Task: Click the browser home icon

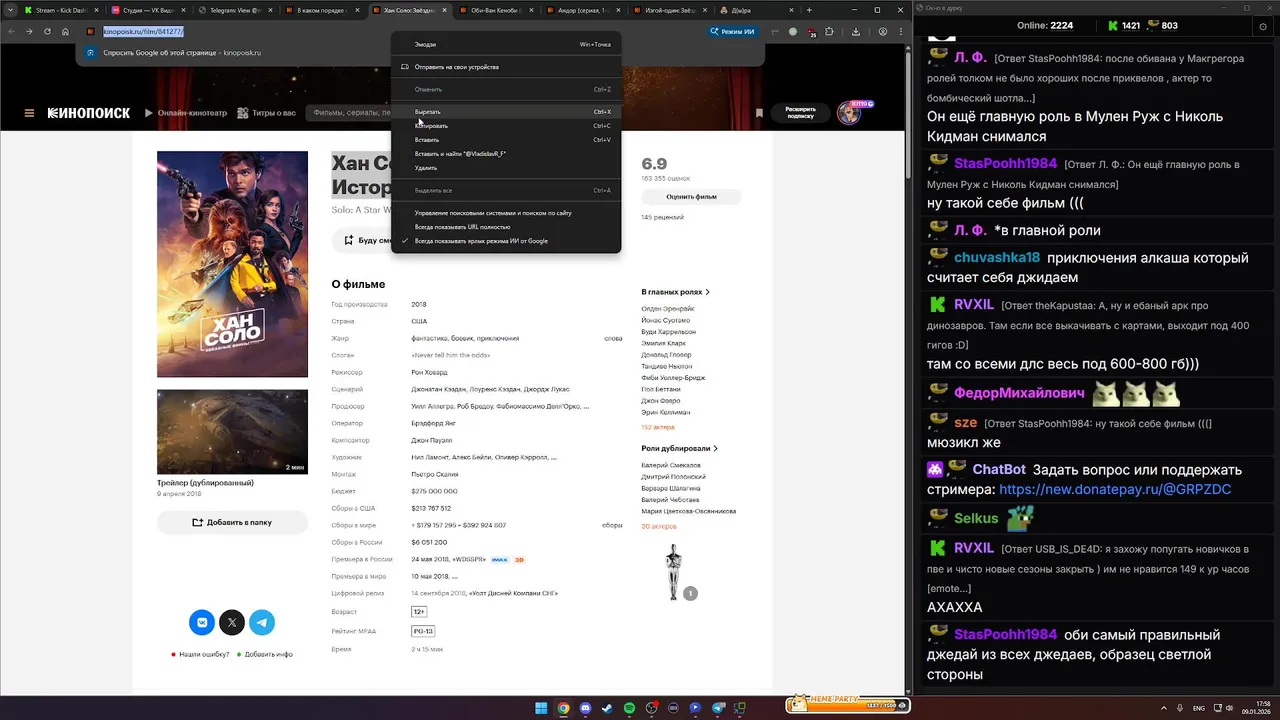Action: (x=66, y=31)
